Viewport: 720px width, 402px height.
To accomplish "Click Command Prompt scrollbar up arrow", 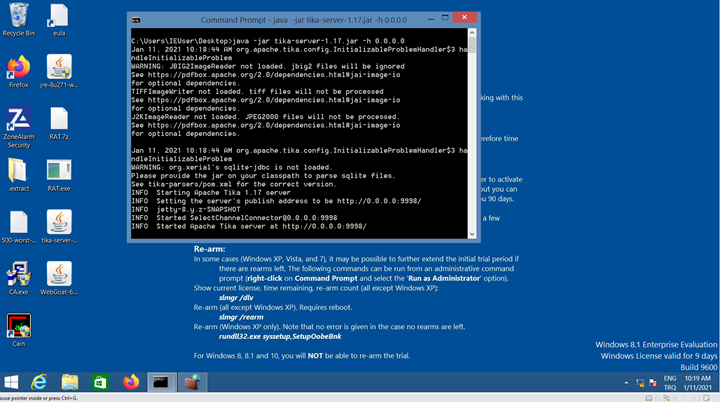I will click(x=472, y=33).
